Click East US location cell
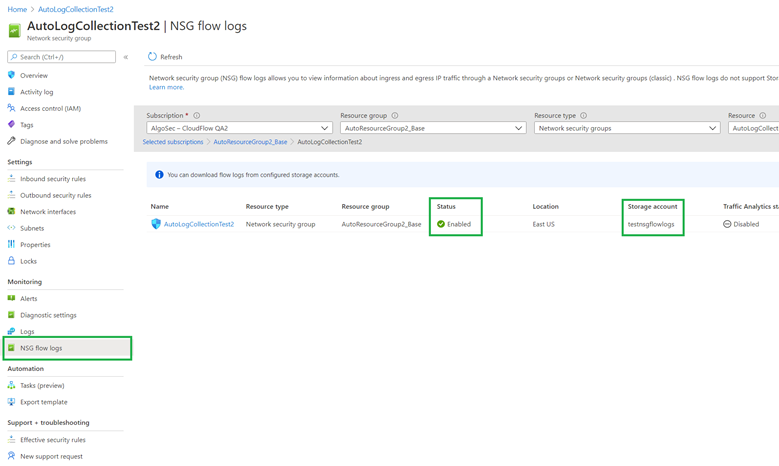779x466 pixels. (x=544, y=224)
